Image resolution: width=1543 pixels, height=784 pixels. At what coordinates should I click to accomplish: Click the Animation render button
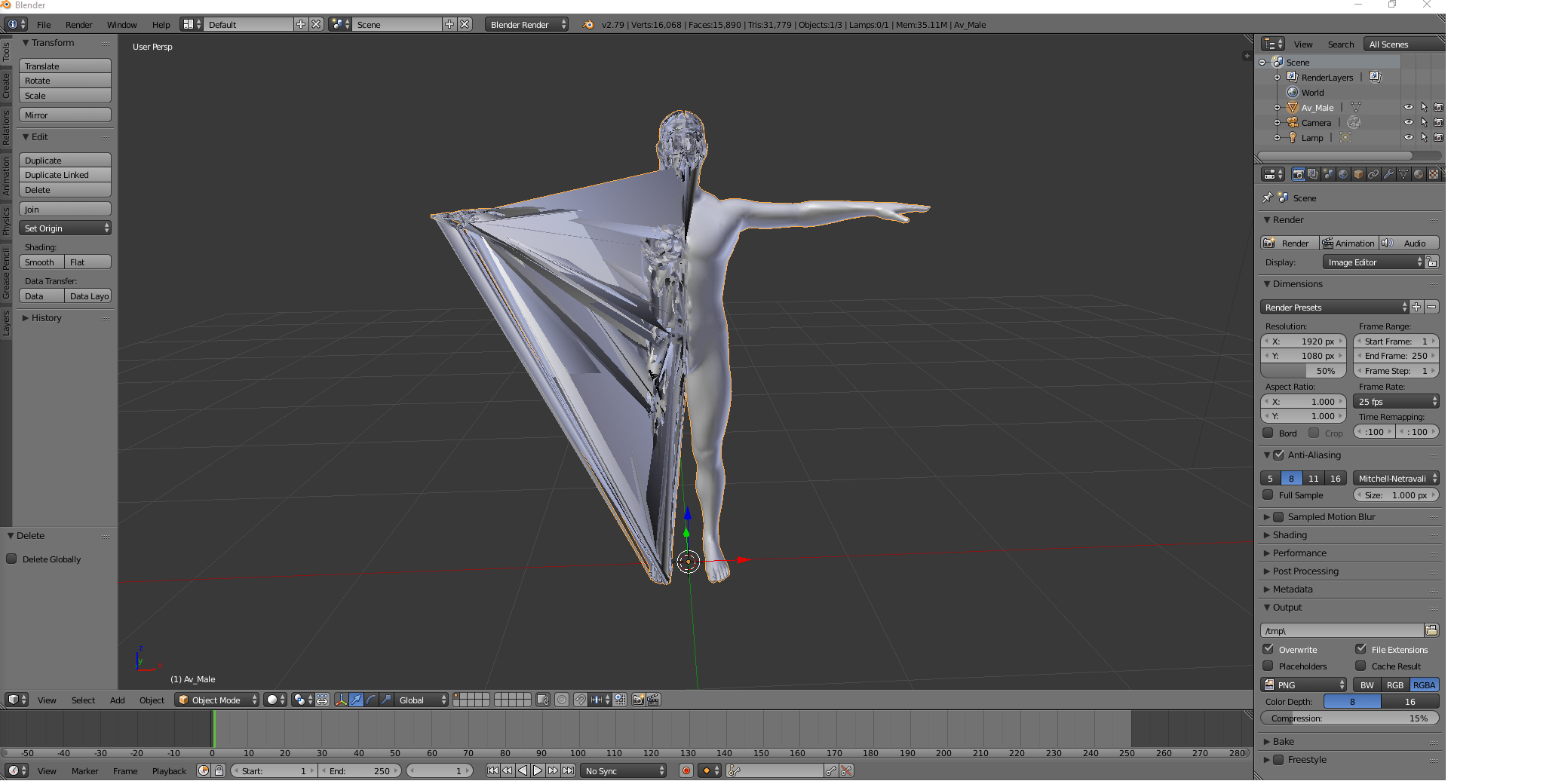coord(1348,243)
